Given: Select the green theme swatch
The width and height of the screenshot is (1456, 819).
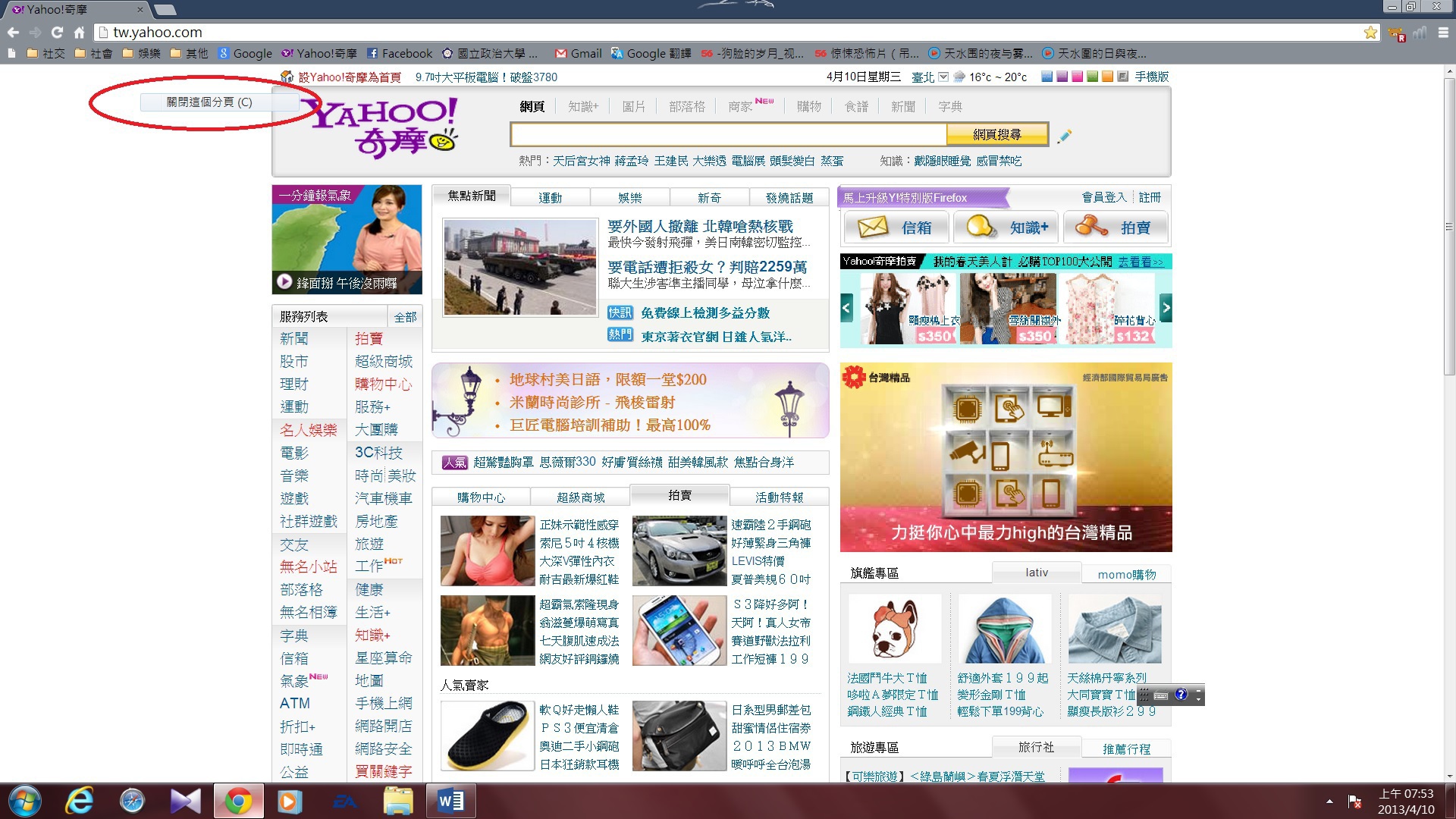Looking at the screenshot, I should [1093, 77].
